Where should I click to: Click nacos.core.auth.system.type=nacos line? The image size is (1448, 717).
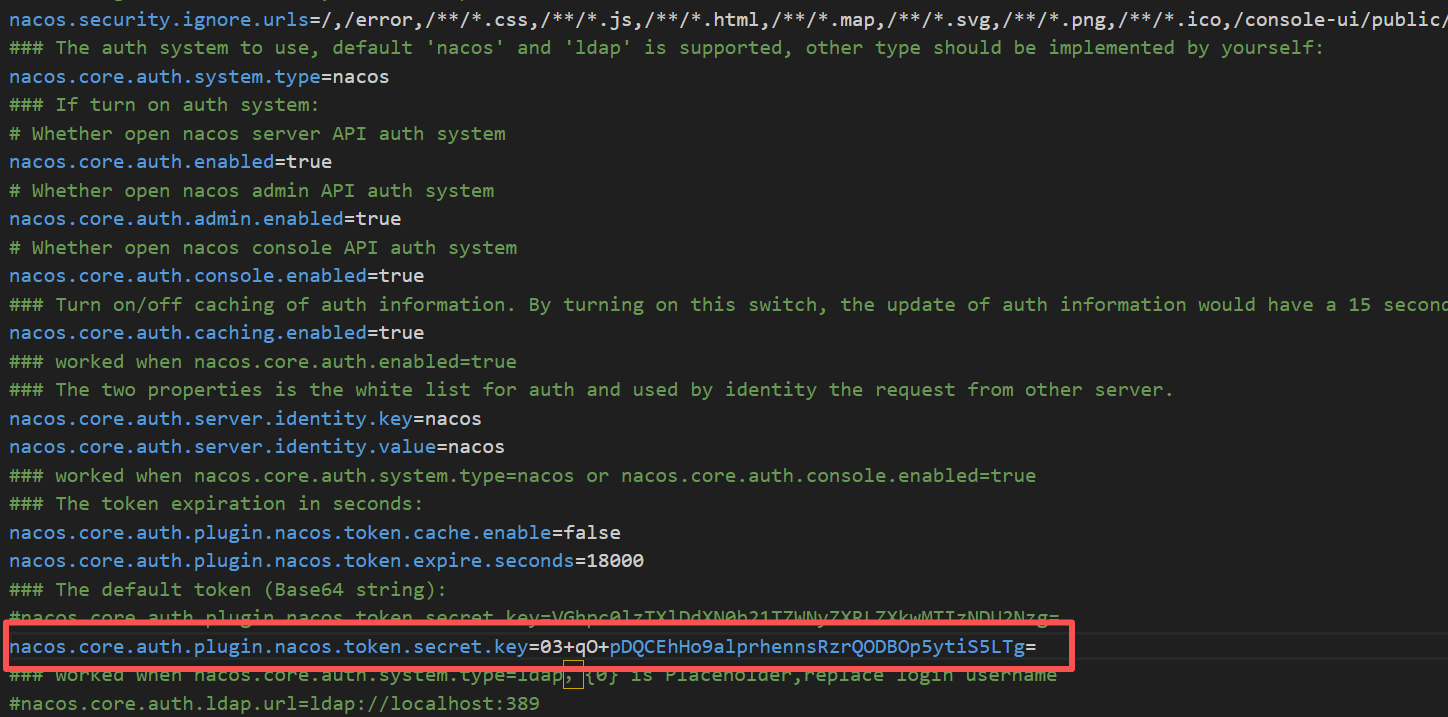199,76
